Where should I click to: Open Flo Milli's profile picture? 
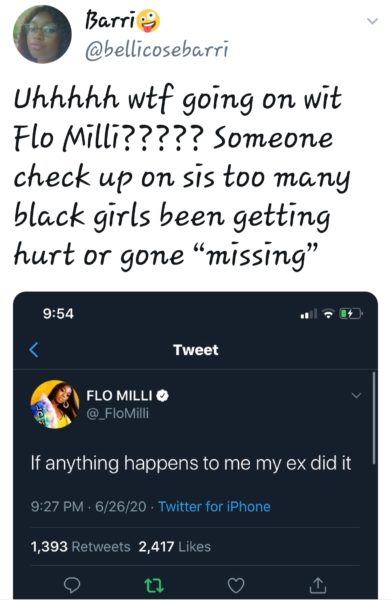(55, 404)
